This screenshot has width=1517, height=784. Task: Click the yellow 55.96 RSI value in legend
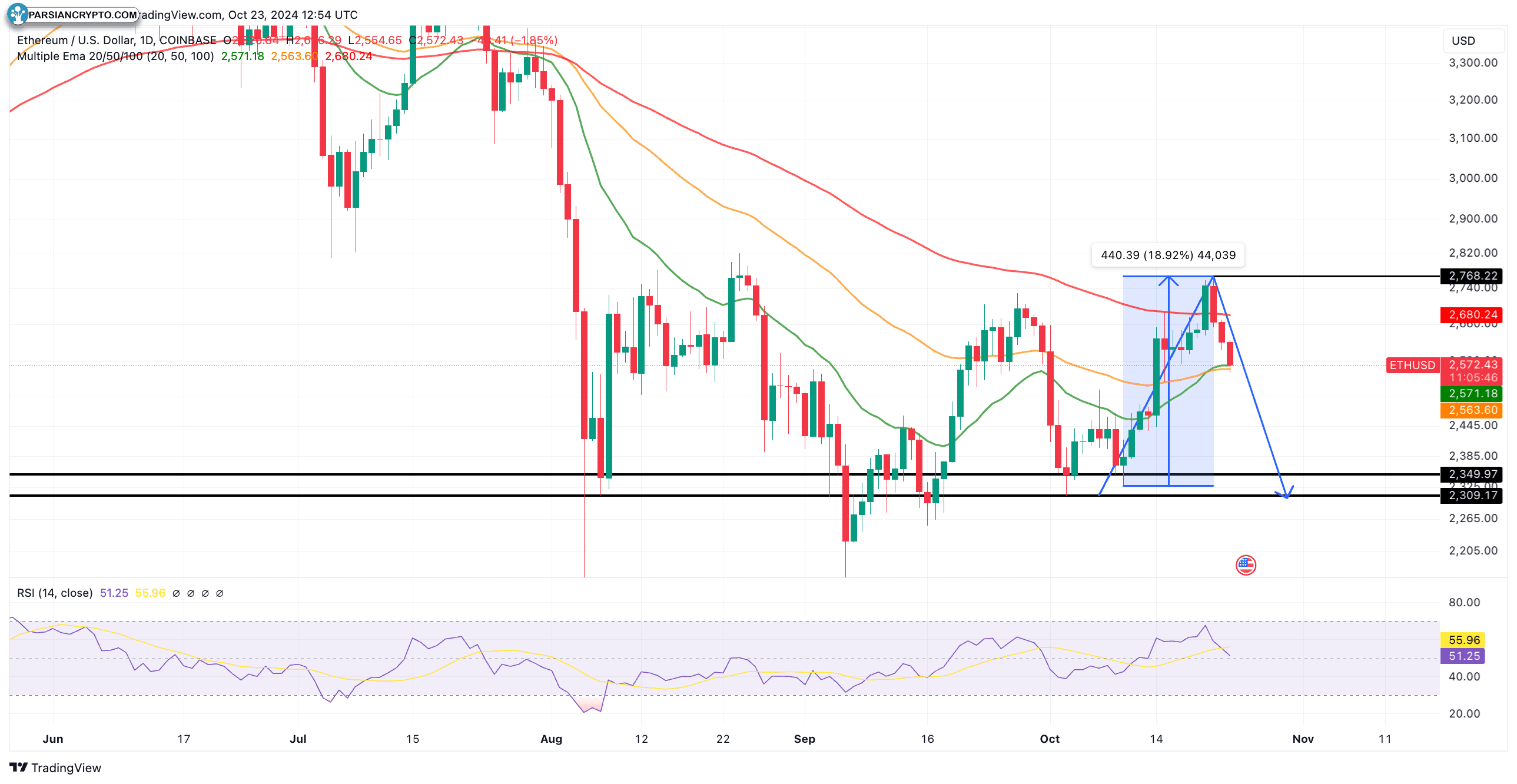pos(150,593)
